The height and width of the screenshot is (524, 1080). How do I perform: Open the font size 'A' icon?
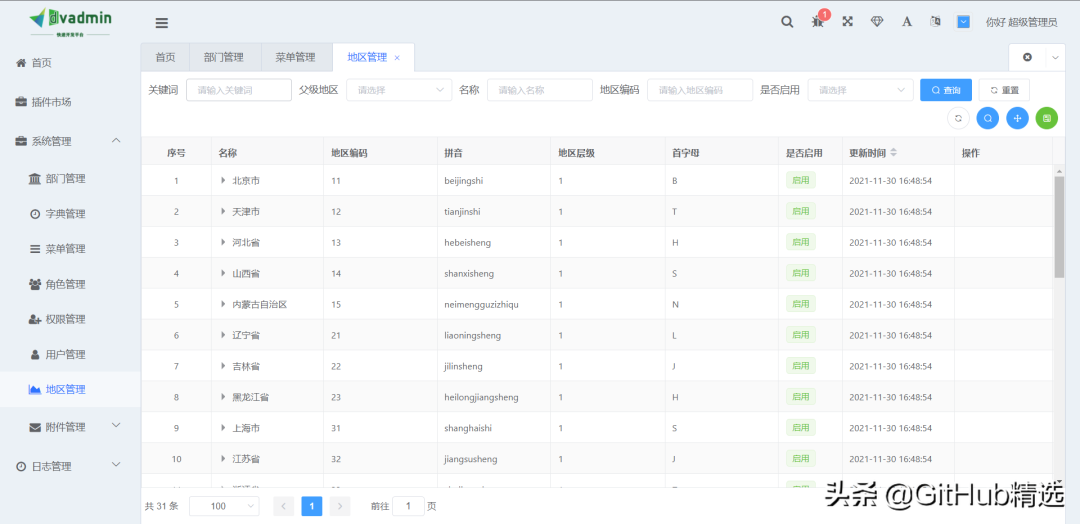pyautogui.click(x=907, y=22)
